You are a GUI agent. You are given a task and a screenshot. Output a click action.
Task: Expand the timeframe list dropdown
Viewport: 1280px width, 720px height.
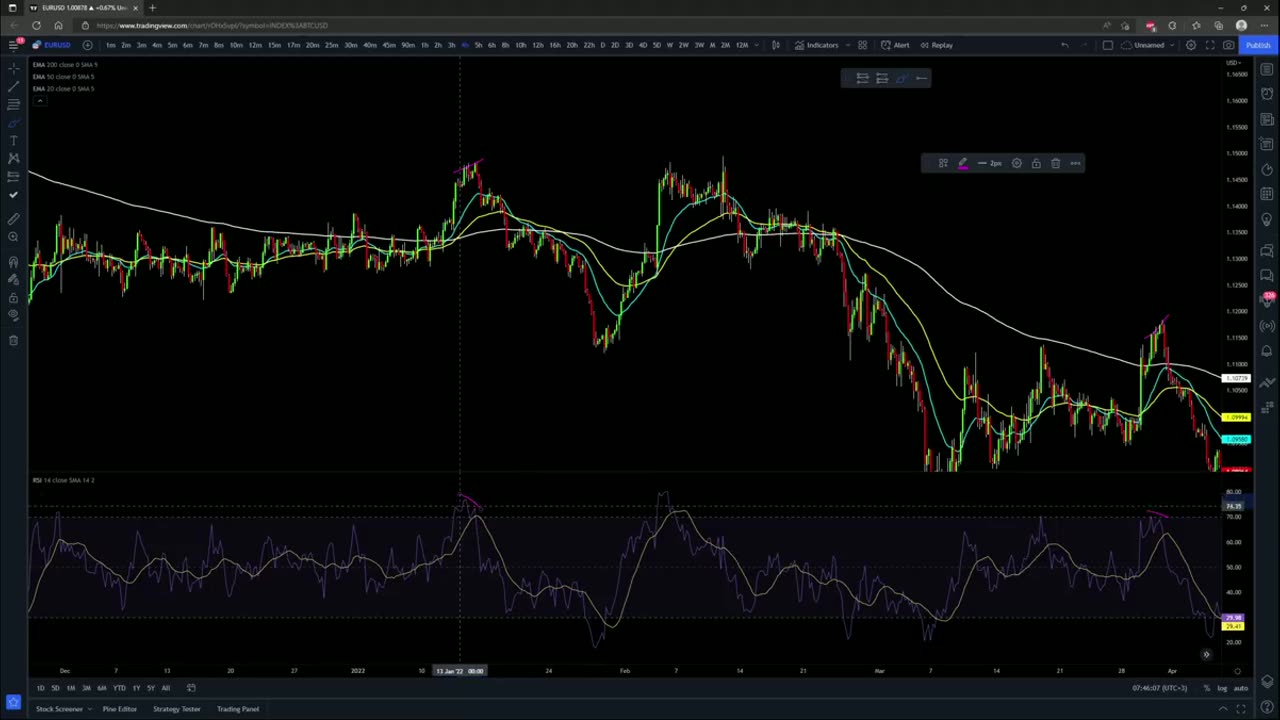(x=758, y=45)
